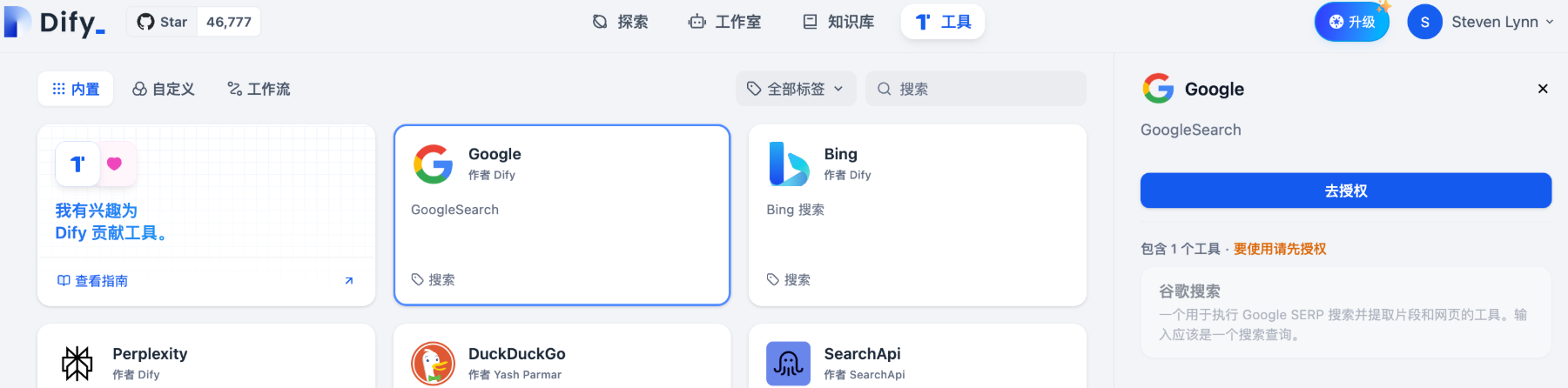Click the 包含 1 个工具 text
Screen dimensions: 1568x388
tap(1181, 249)
